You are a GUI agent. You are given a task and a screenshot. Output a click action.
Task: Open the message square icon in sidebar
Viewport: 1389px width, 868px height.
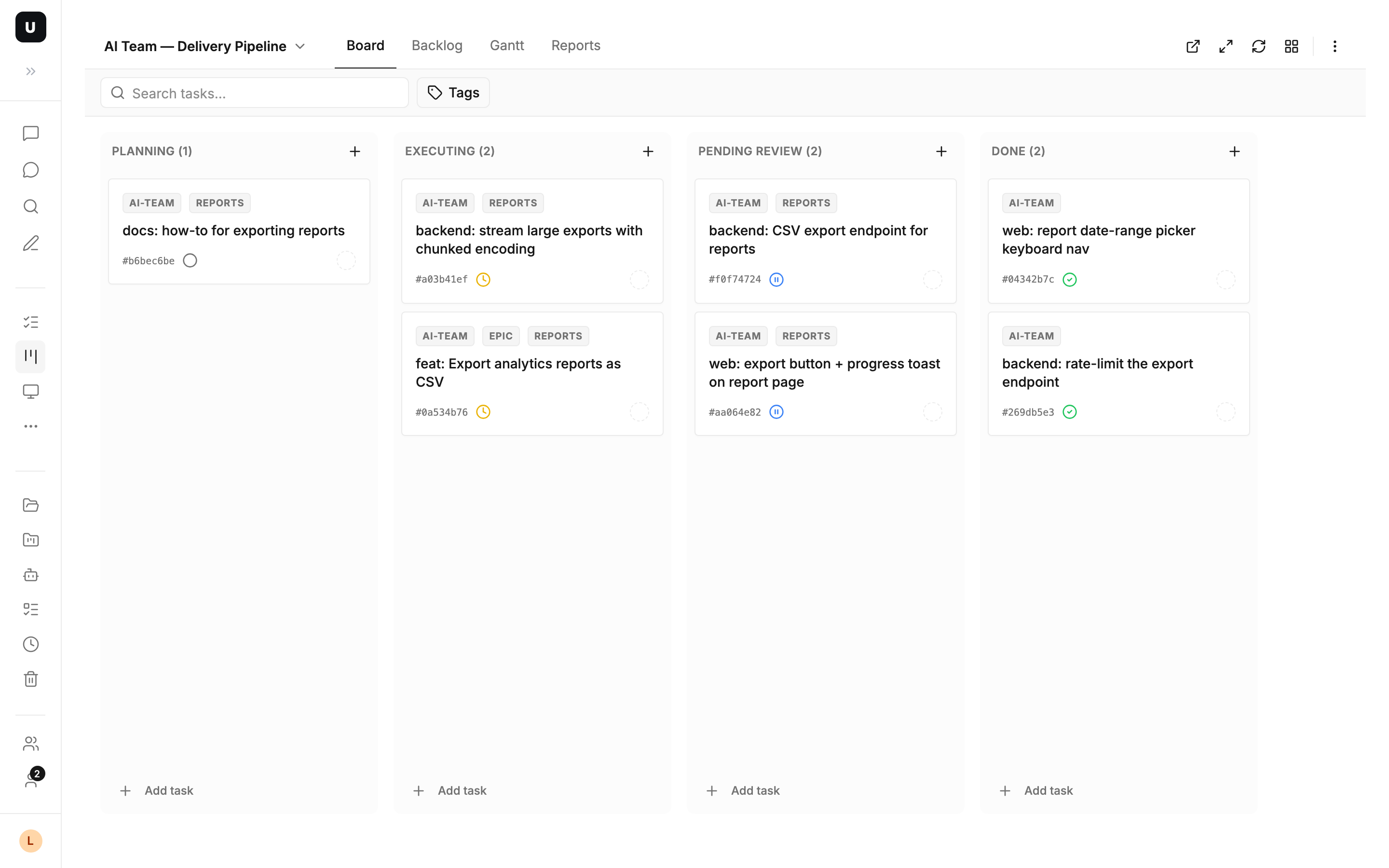30,133
